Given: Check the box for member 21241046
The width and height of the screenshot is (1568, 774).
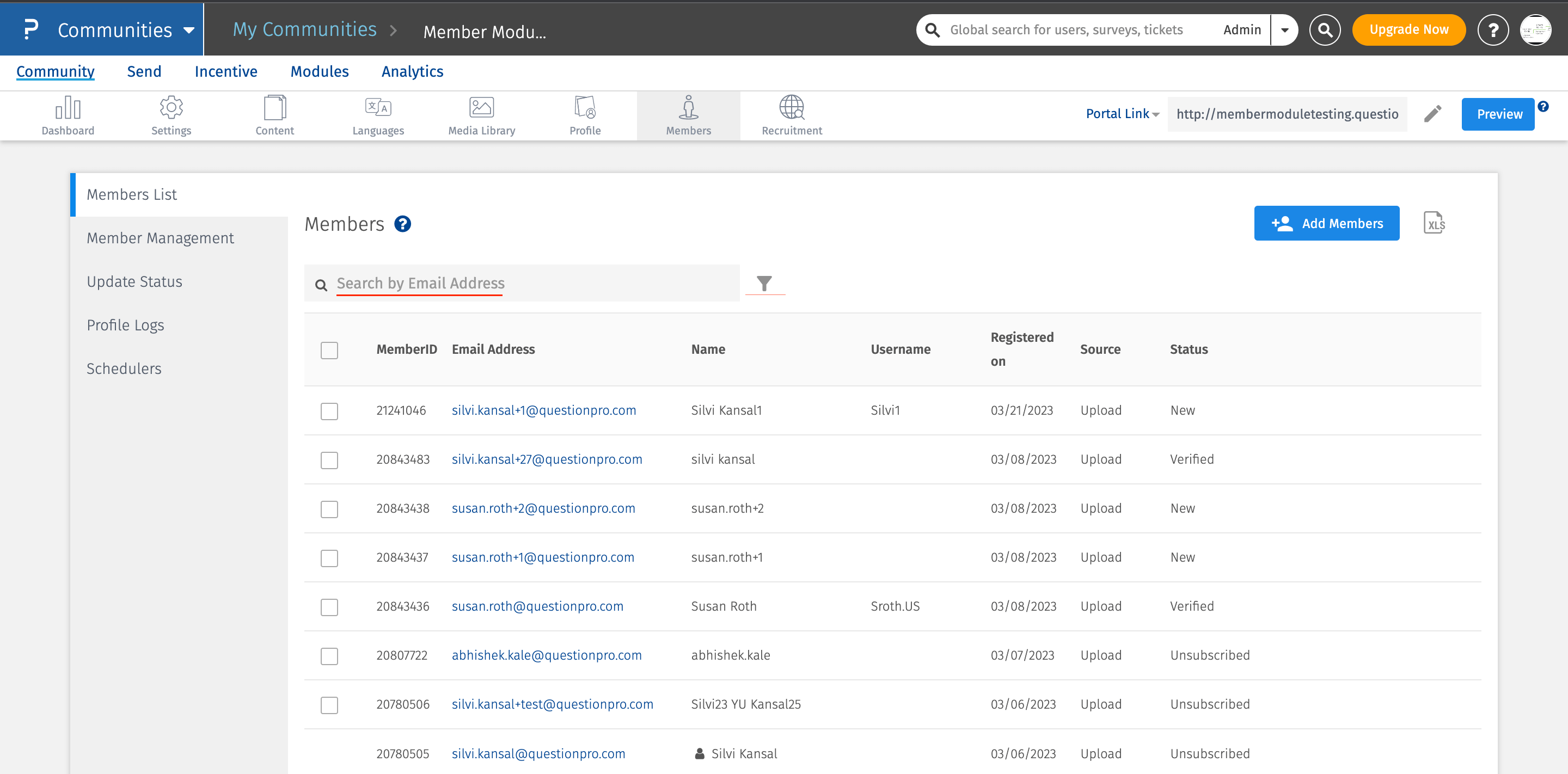Looking at the screenshot, I should [329, 411].
